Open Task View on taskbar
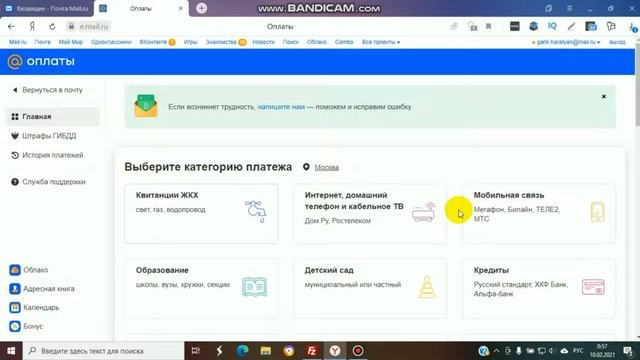Image resolution: width=640 pixels, height=360 pixels. click(196, 351)
